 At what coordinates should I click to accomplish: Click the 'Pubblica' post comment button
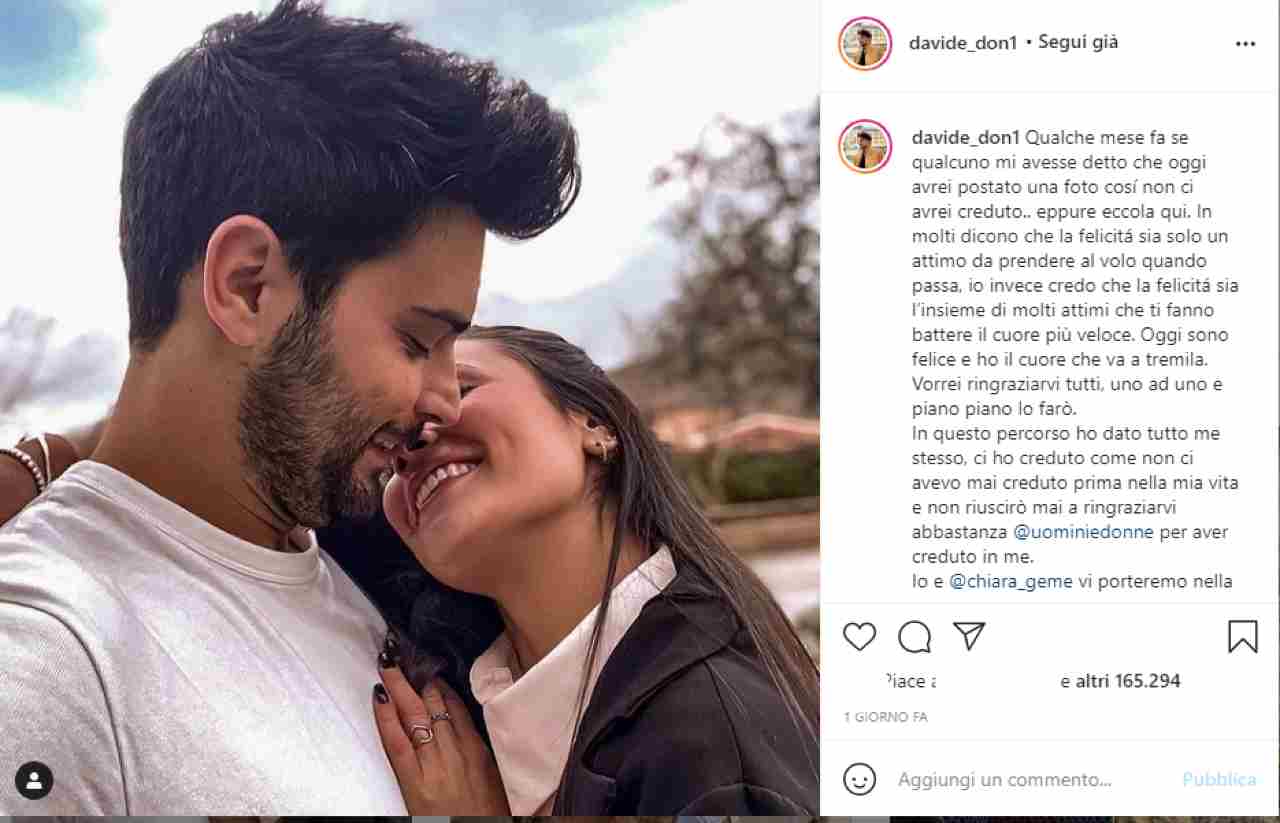tap(1219, 779)
